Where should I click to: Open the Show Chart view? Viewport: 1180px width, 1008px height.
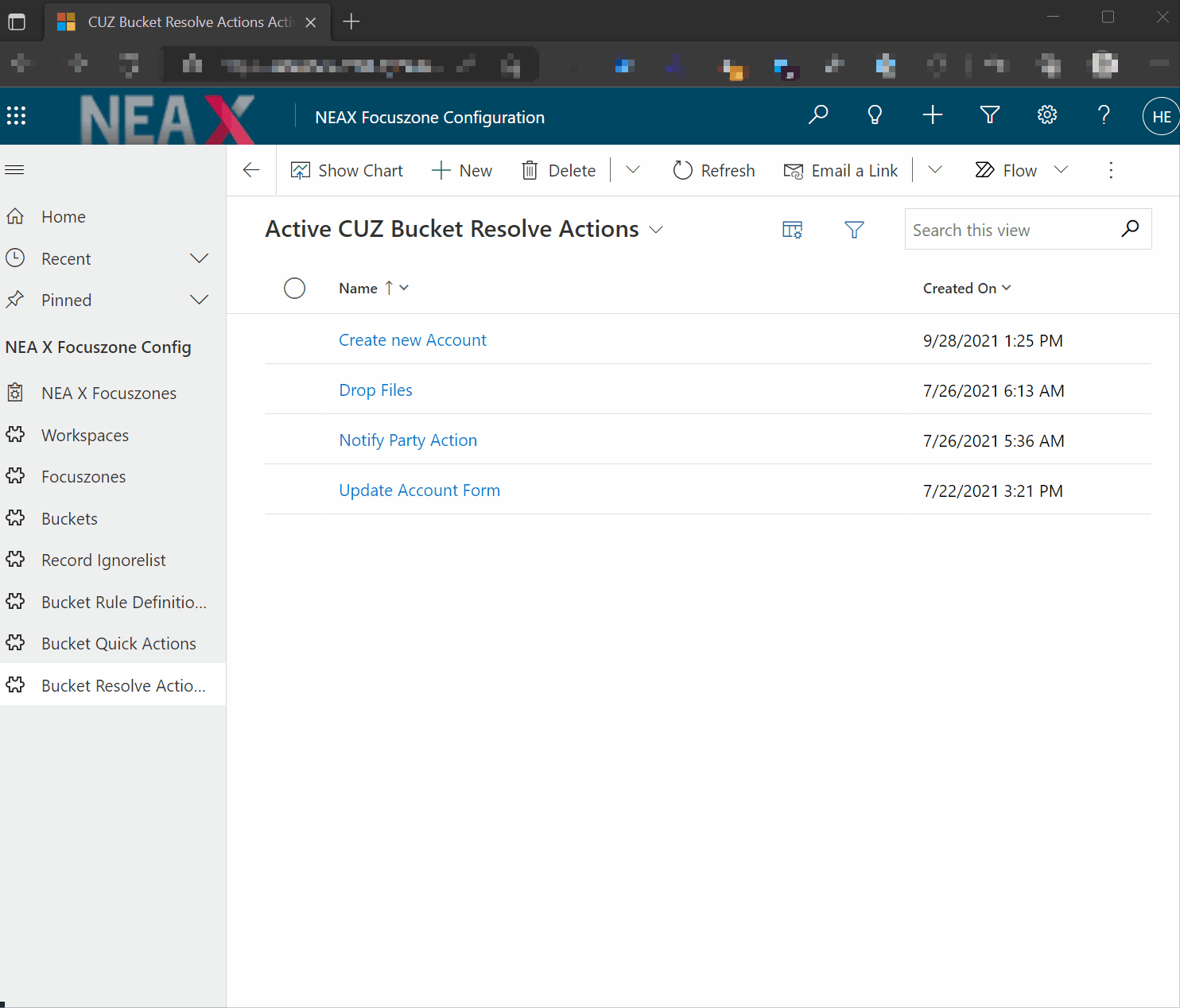[x=347, y=170]
